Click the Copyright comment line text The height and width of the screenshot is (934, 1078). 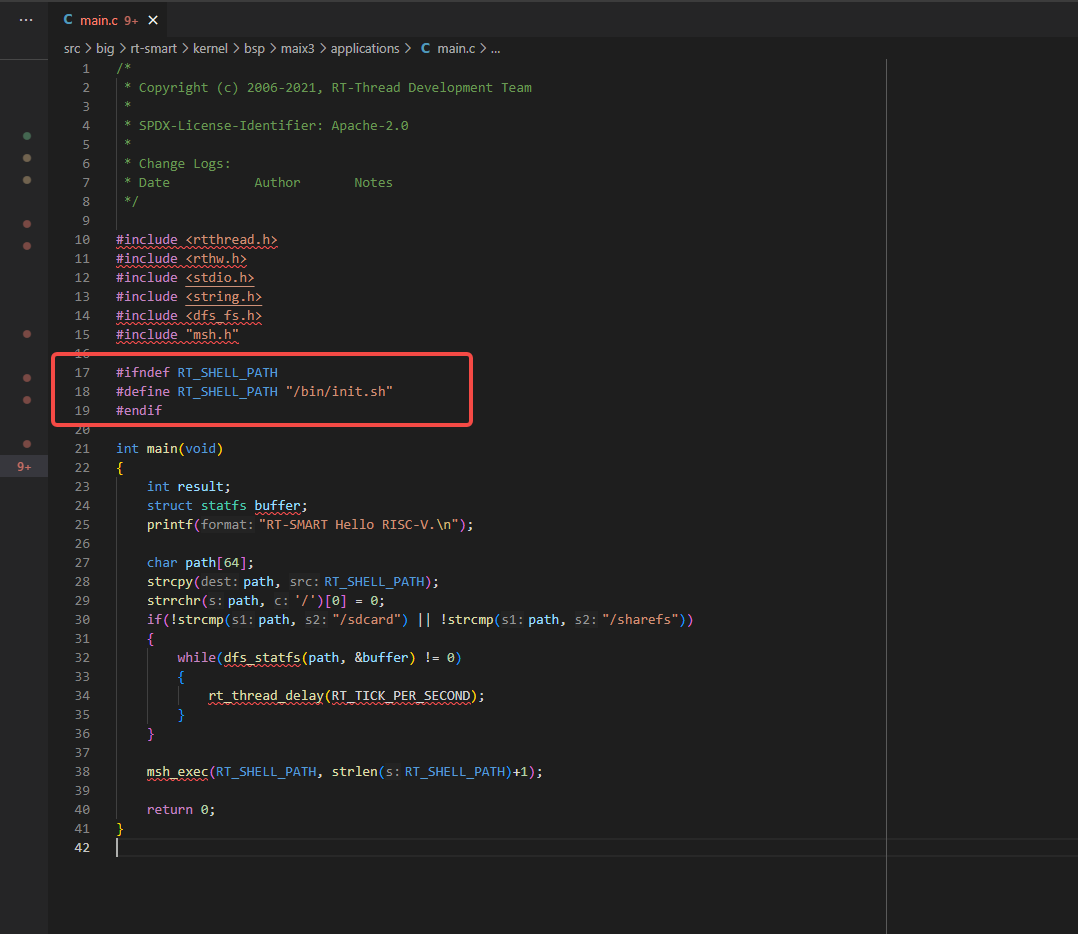tap(328, 88)
